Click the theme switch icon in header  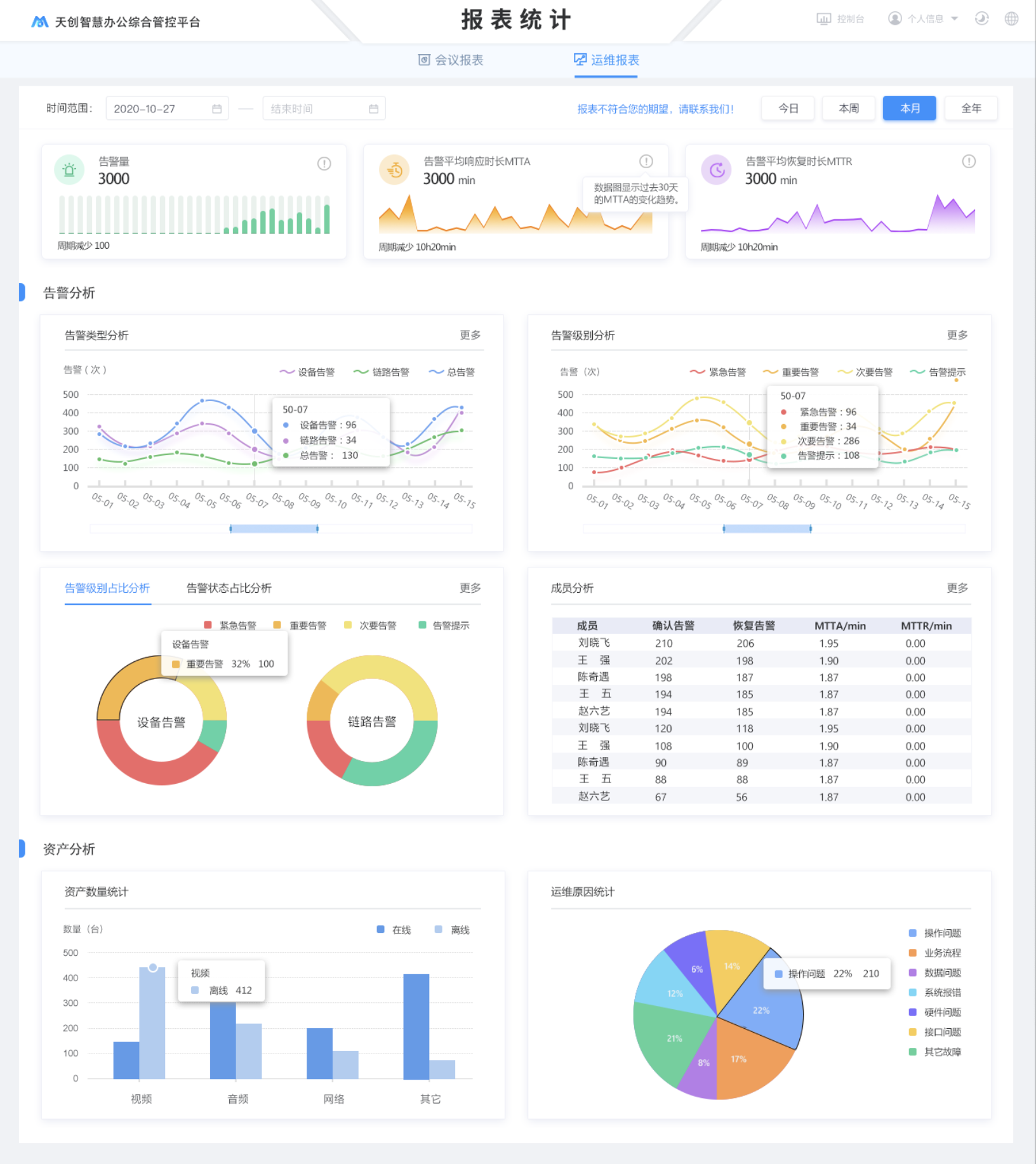coord(981,19)
